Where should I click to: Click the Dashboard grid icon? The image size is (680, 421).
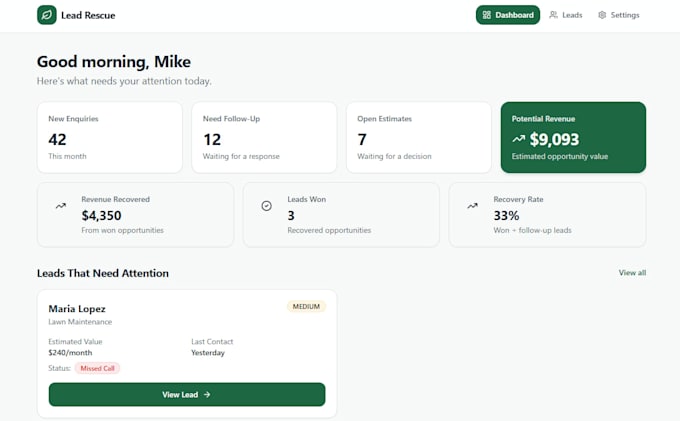[x=487, y=15]
